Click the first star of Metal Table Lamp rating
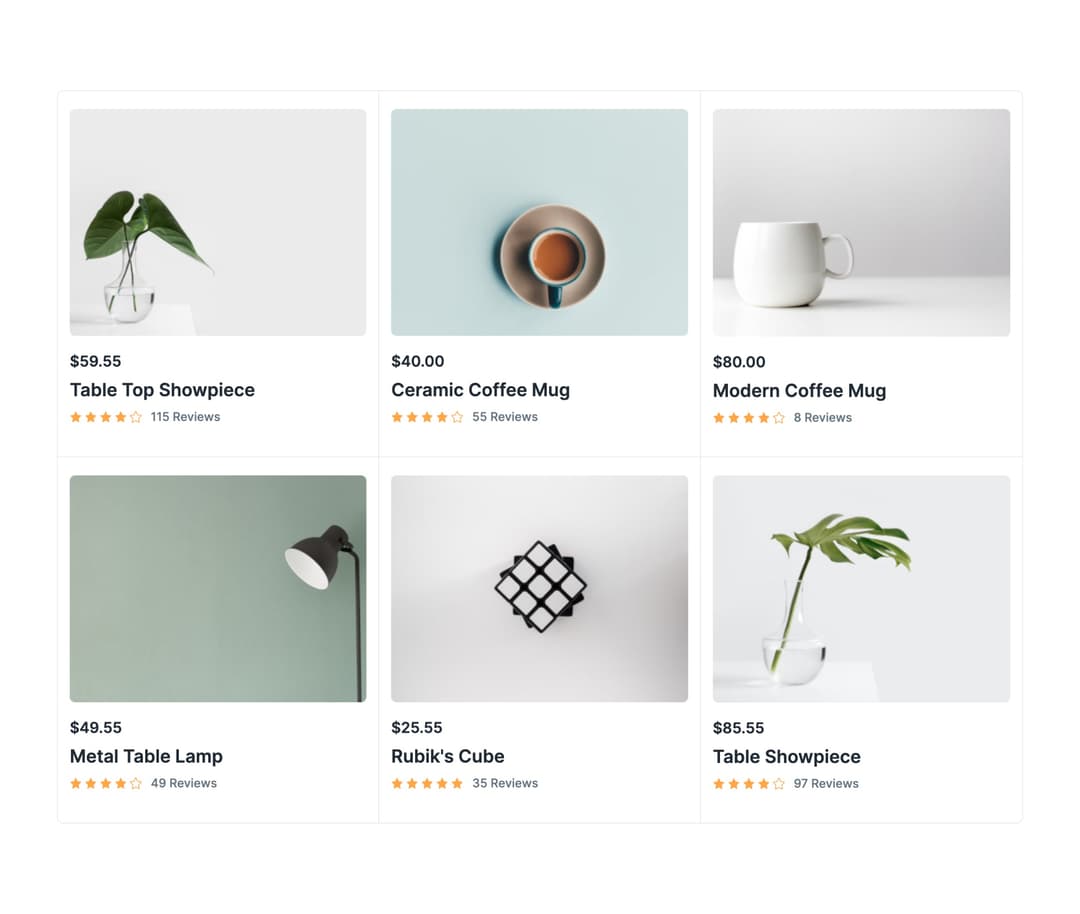 [x=76, y=784]
